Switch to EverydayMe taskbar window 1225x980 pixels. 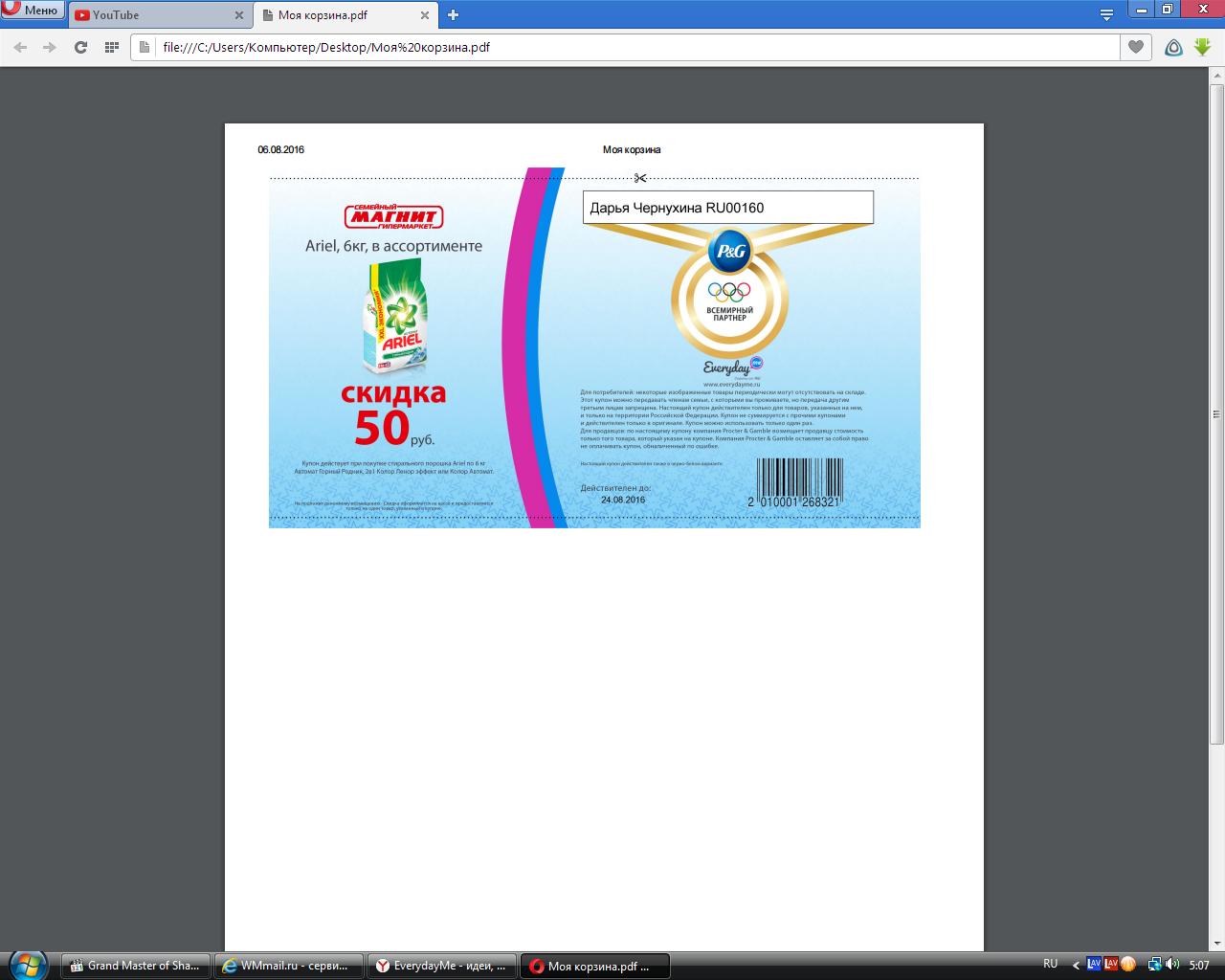[x=441, y=966]
